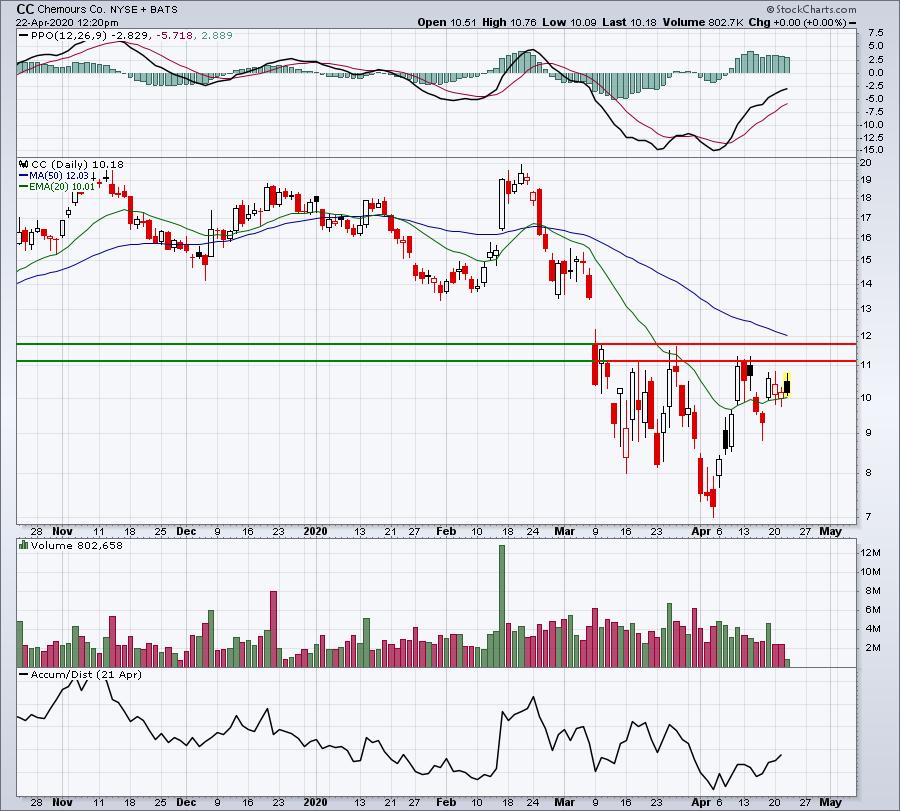The height and width of the screenshot is (811, 900).
Task: Click the copyright symbol of StockCharts.com
Action: coord(770,10)
